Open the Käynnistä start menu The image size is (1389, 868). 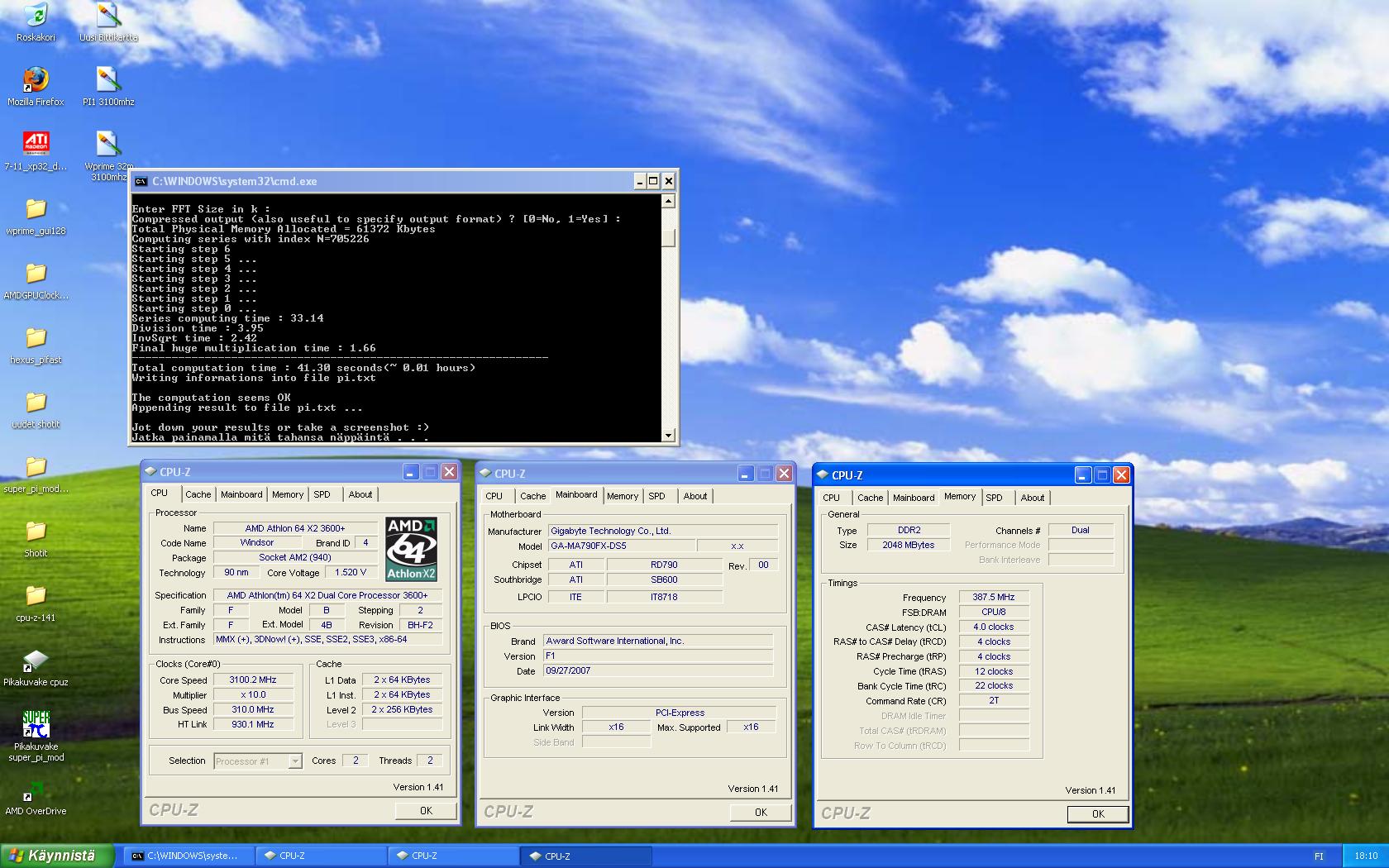(x=58, y=856)
